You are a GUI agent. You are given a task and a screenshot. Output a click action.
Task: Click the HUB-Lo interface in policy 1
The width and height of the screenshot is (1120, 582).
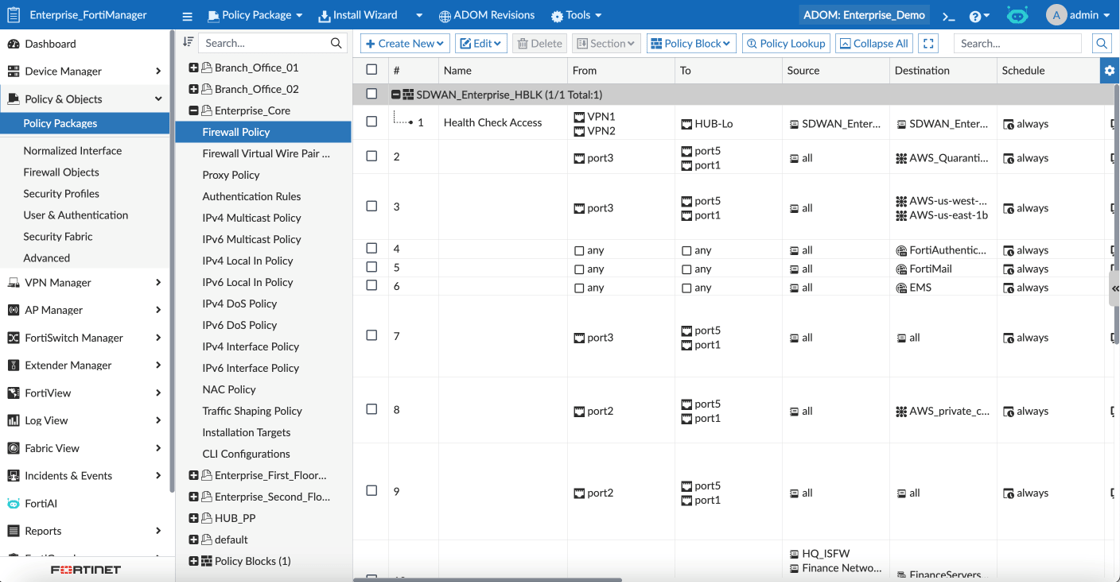click(x=707, y=124)
